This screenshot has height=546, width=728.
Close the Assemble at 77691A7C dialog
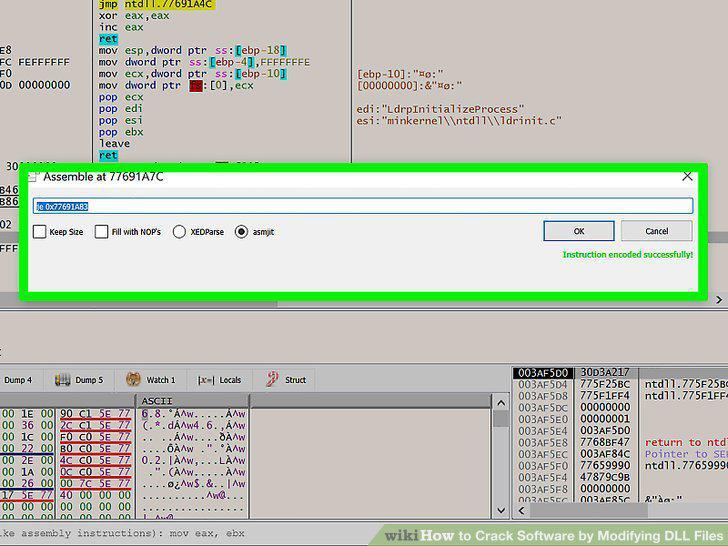coord(687,176)
